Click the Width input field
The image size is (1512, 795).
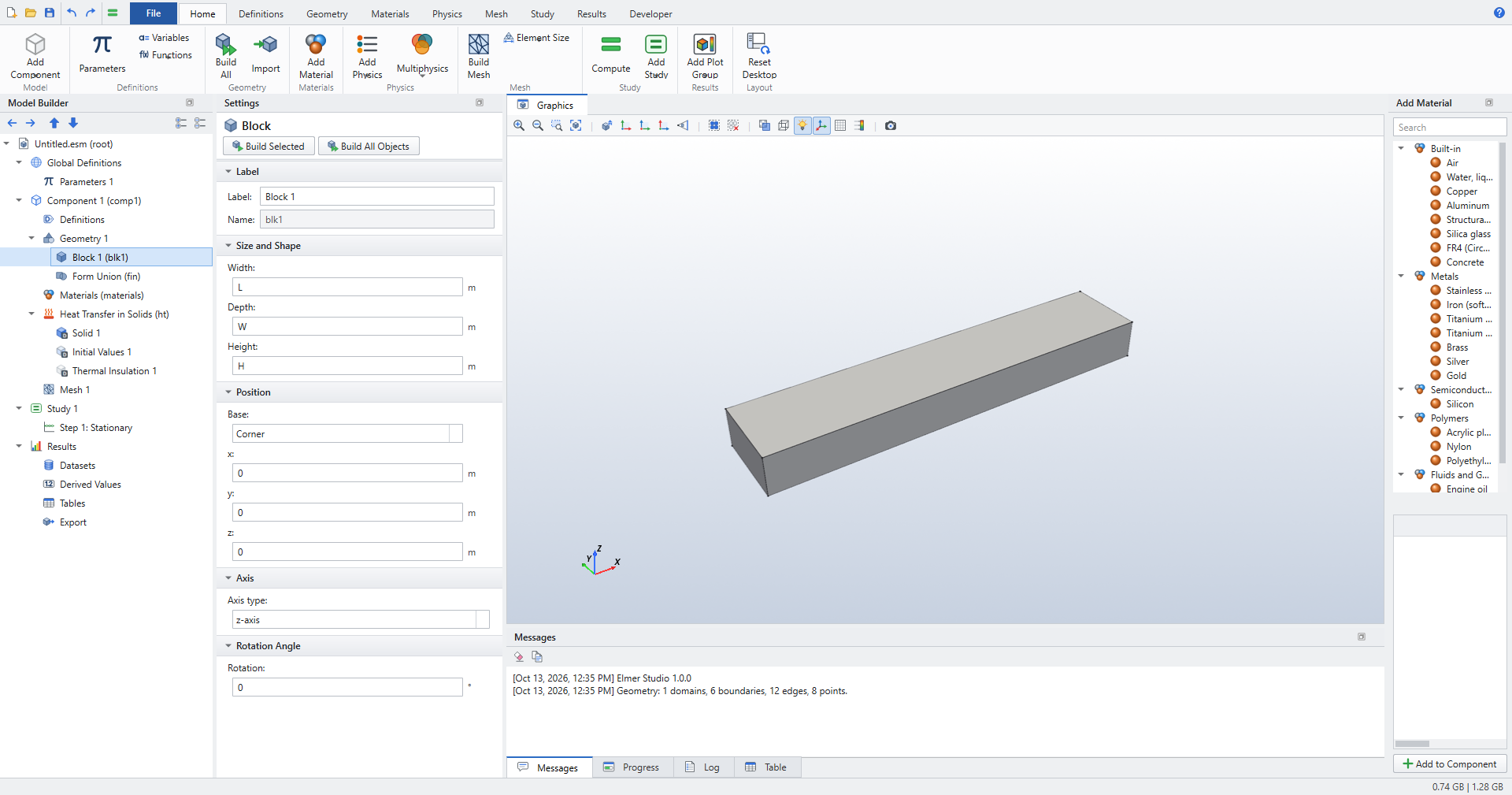coord(347,288)
